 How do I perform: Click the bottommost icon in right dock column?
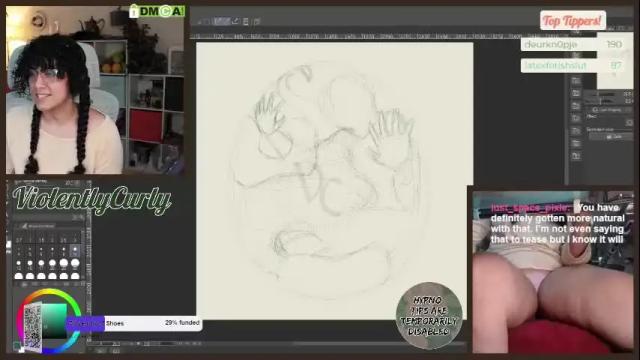click(576, 156)
